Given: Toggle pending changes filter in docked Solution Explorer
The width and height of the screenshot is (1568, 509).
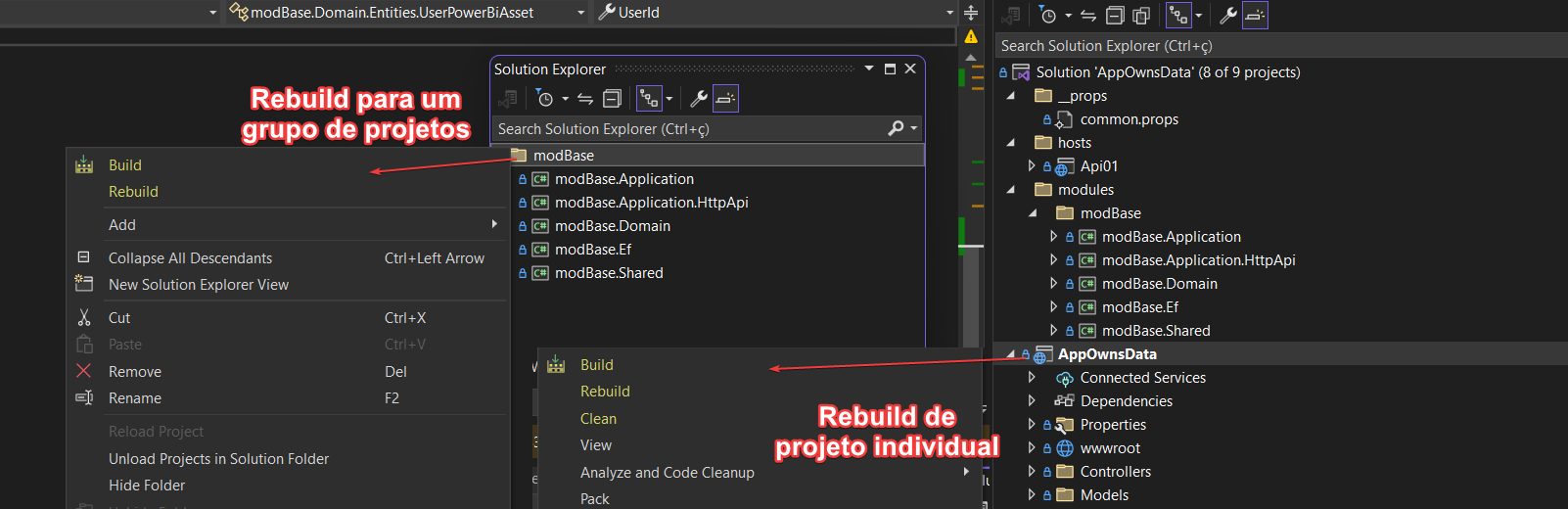Looking at the screenshot, I should click(x=1048, y=16).
